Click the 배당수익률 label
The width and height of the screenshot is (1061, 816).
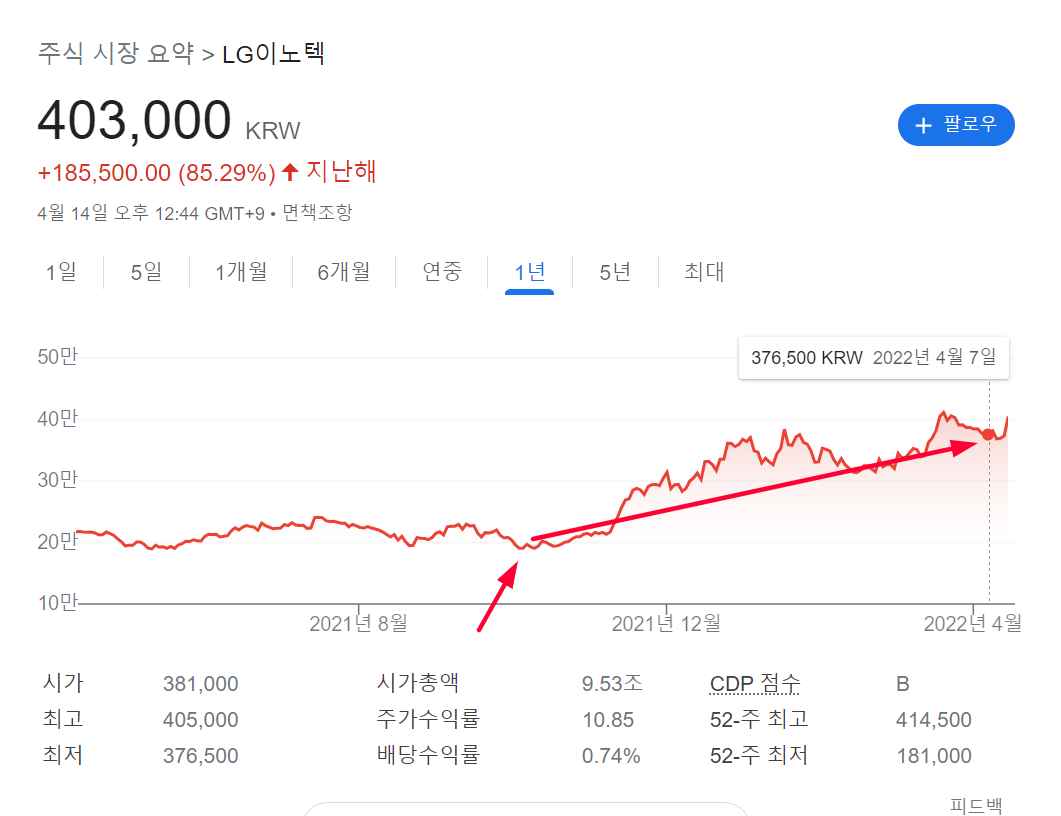coord(428,754)
